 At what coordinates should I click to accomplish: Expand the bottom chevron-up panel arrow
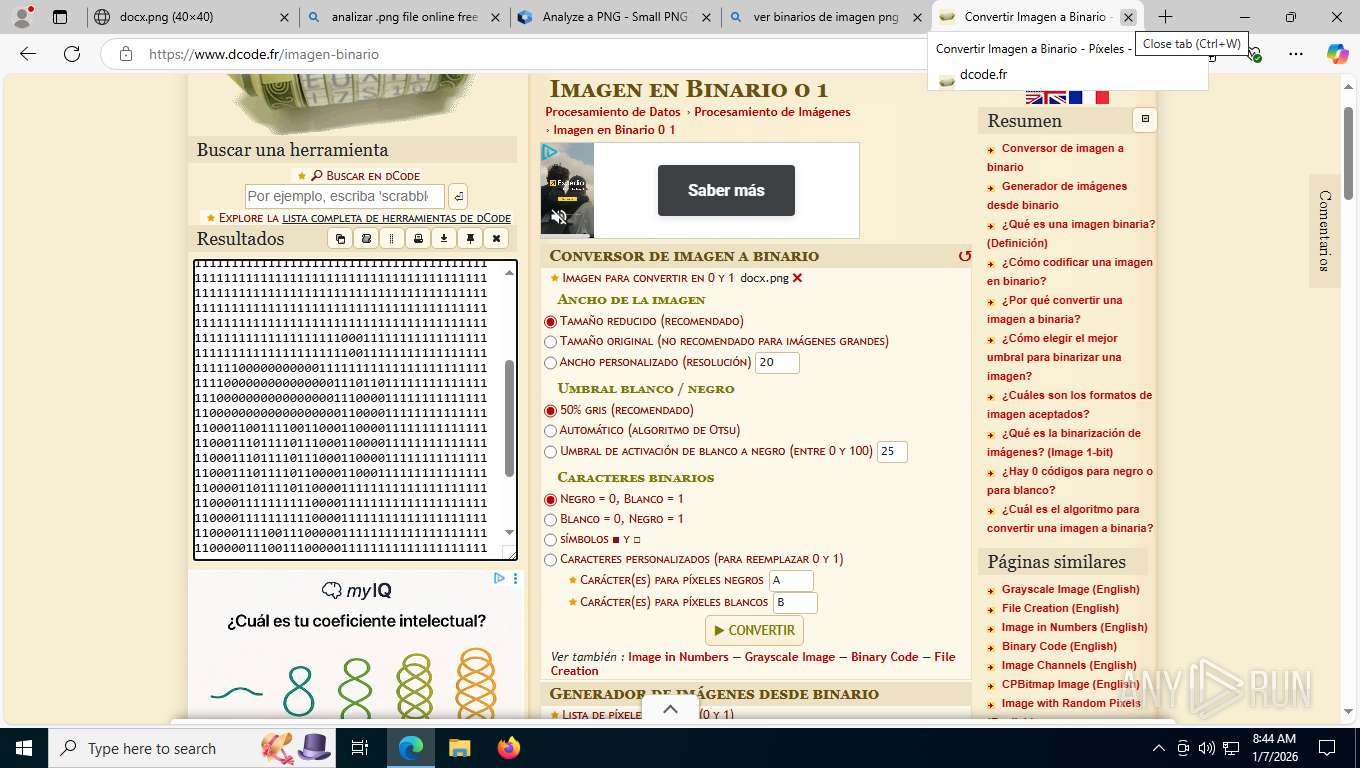click(x=670, y=709)
